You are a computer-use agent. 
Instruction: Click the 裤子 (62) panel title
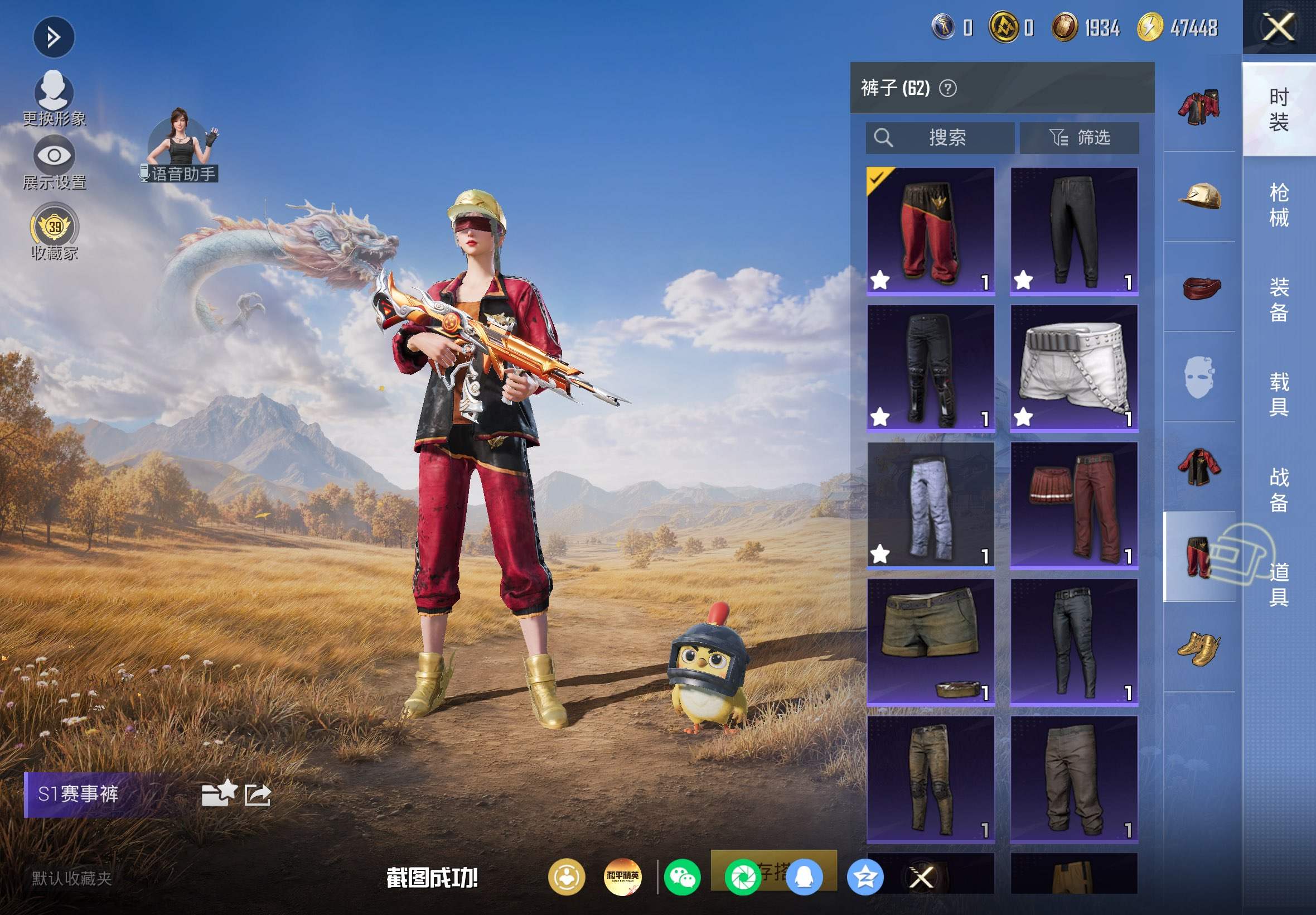pos(895,88)
